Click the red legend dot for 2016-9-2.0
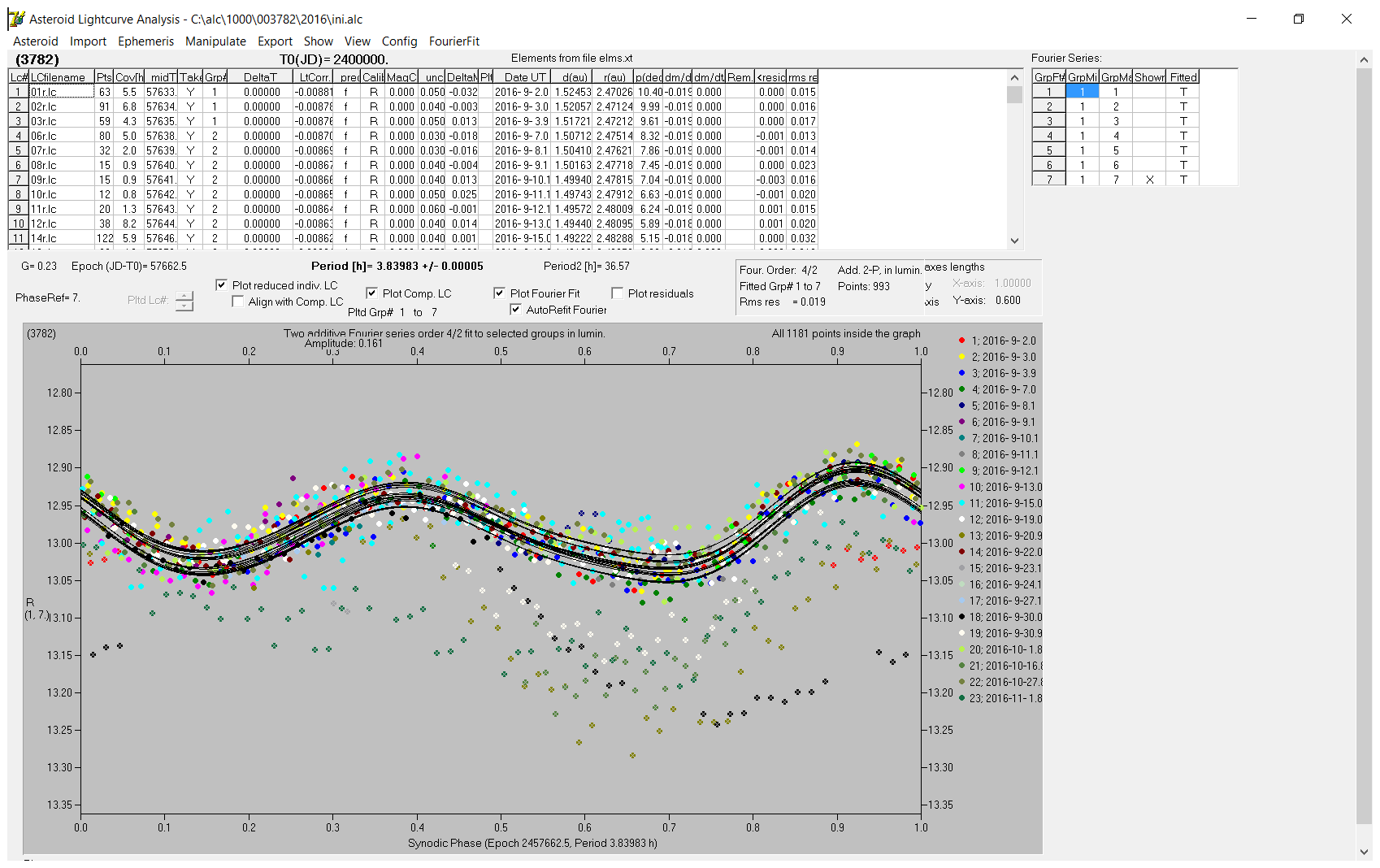1380x868 pixels. (x=962, y=341)
